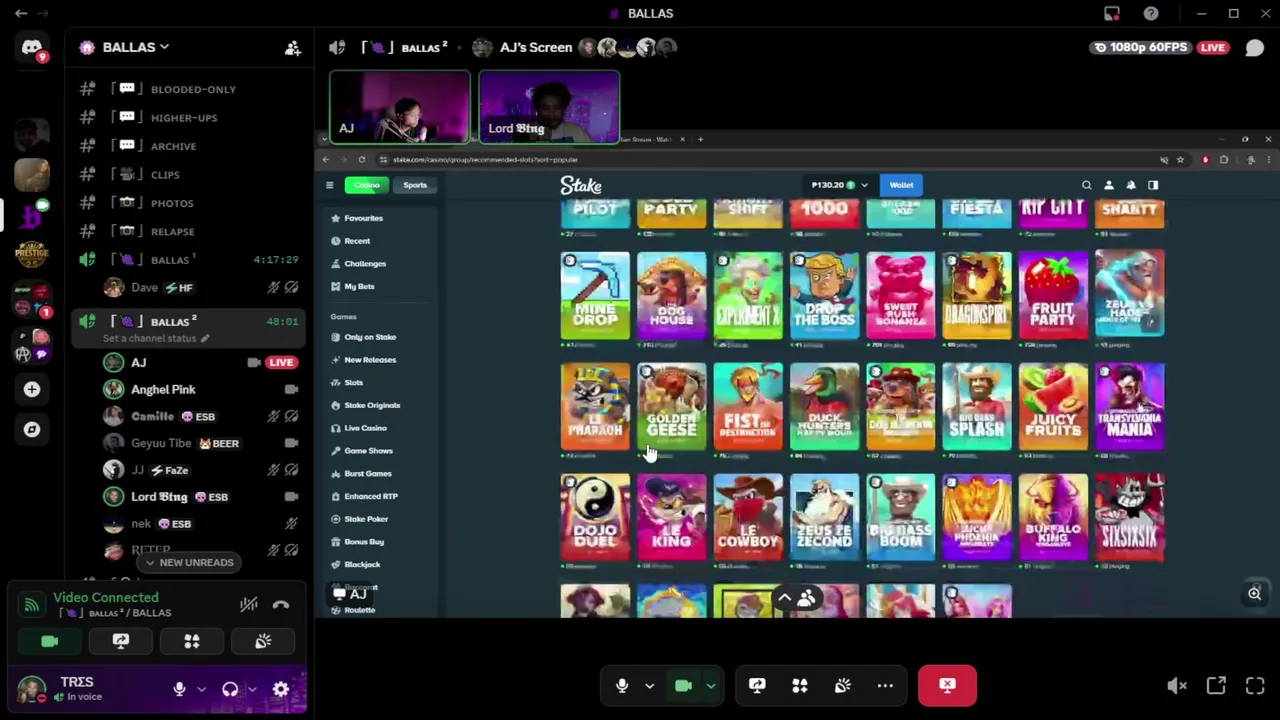Click the Casino tab on the Stake page

coord(367,185)
